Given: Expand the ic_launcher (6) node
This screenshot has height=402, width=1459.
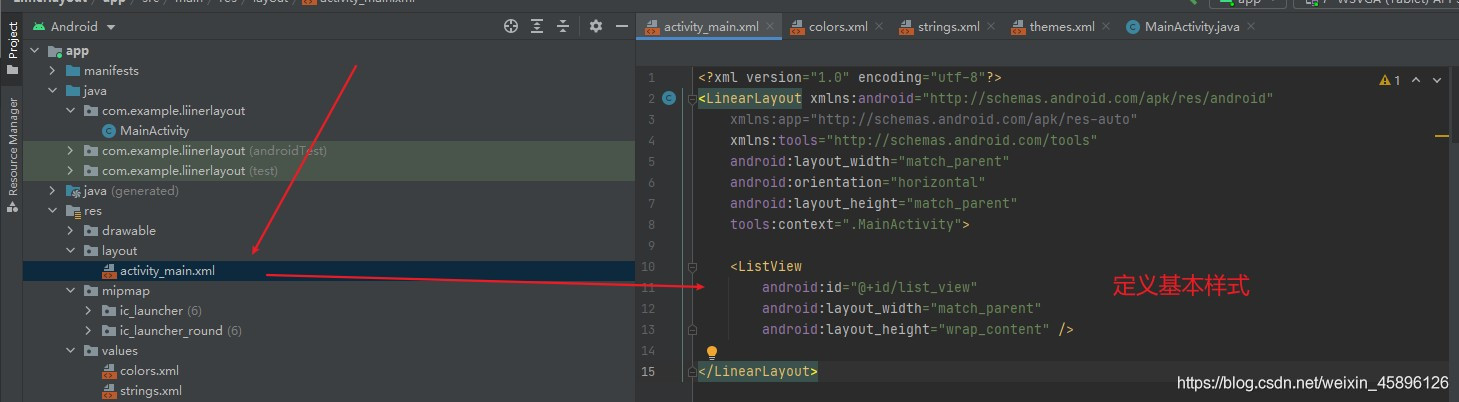Looking at the screenshot, I should point(89,311).
